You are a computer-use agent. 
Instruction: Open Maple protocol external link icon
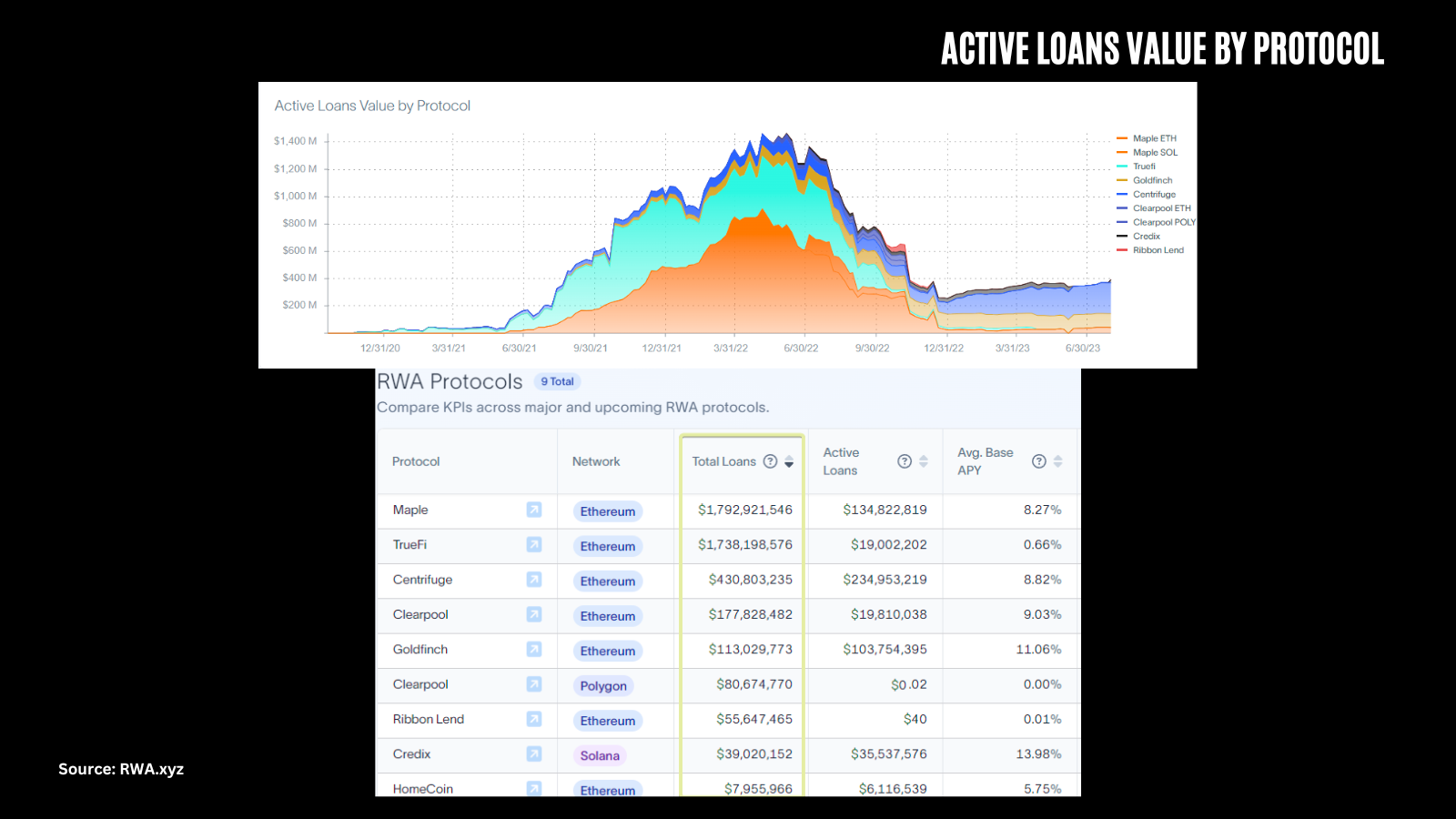point(534,510)
